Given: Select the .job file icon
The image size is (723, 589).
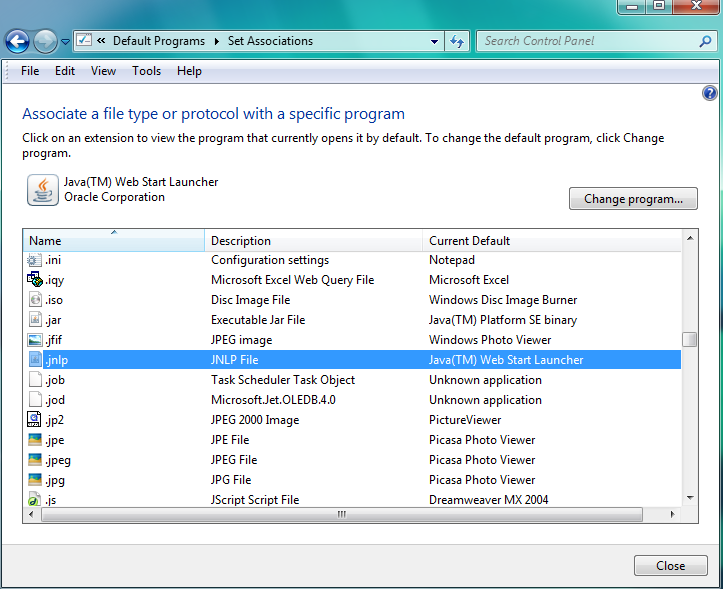Looking at the screenshot, I should [35, 380].
